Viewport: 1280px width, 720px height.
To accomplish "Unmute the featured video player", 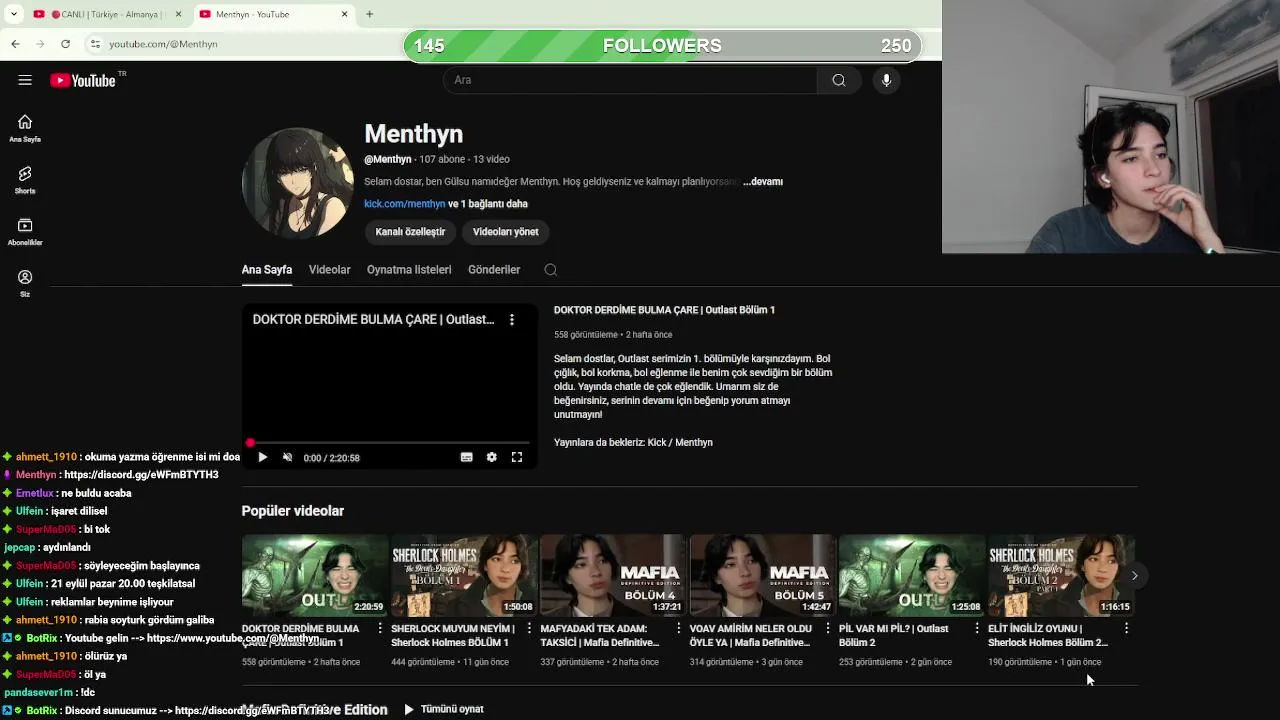I will click(288, 457).
